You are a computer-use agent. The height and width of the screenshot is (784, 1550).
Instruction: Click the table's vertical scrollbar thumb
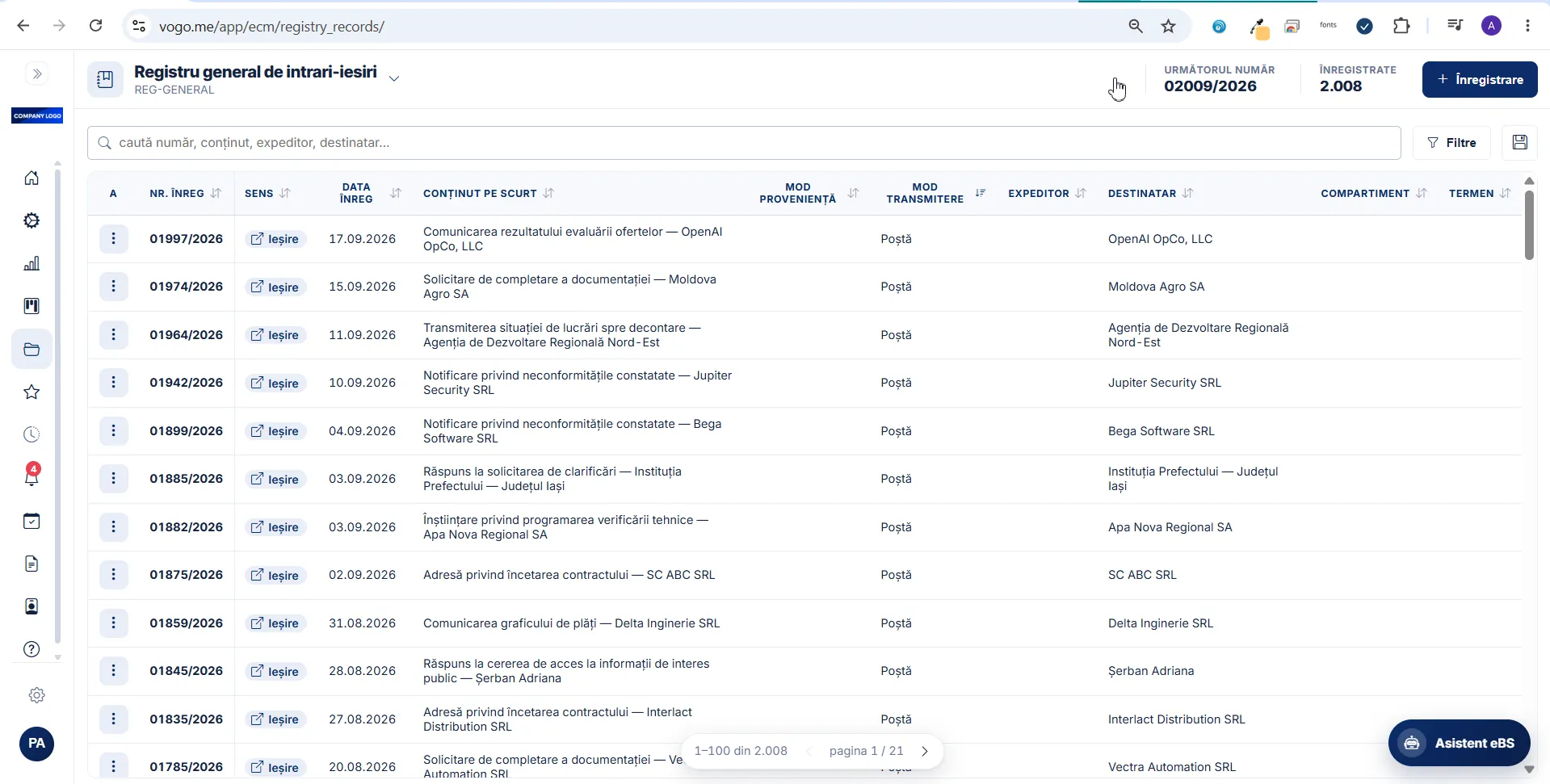(1529, 225)
